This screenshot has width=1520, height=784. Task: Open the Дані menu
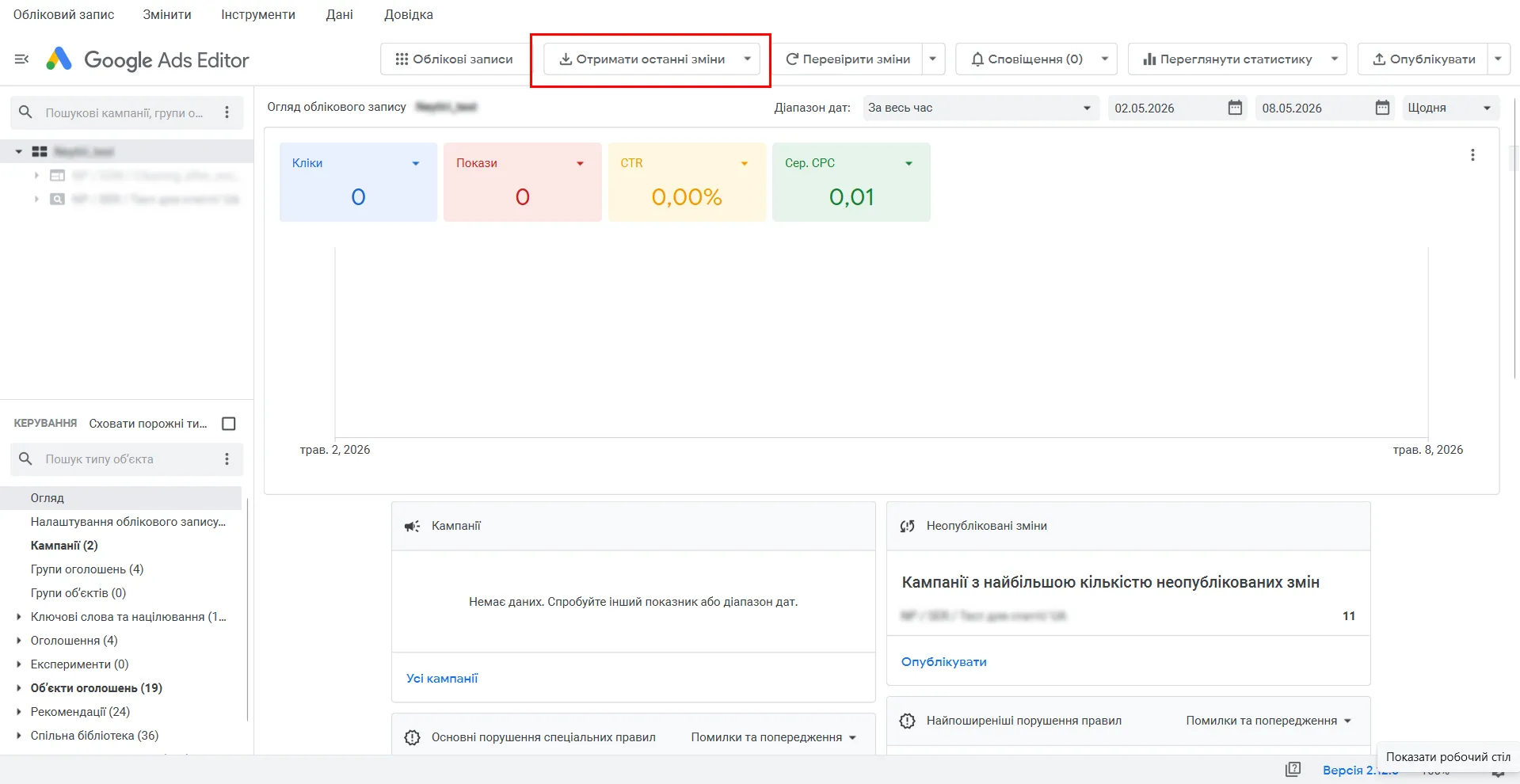[340, 14]
